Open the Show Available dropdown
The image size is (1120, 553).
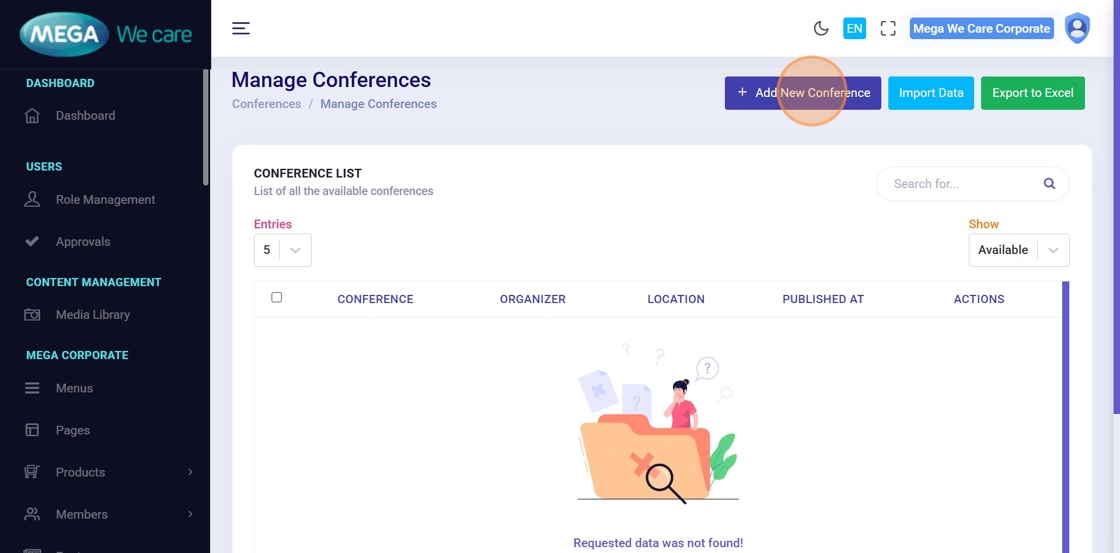tap(1018, 250)
